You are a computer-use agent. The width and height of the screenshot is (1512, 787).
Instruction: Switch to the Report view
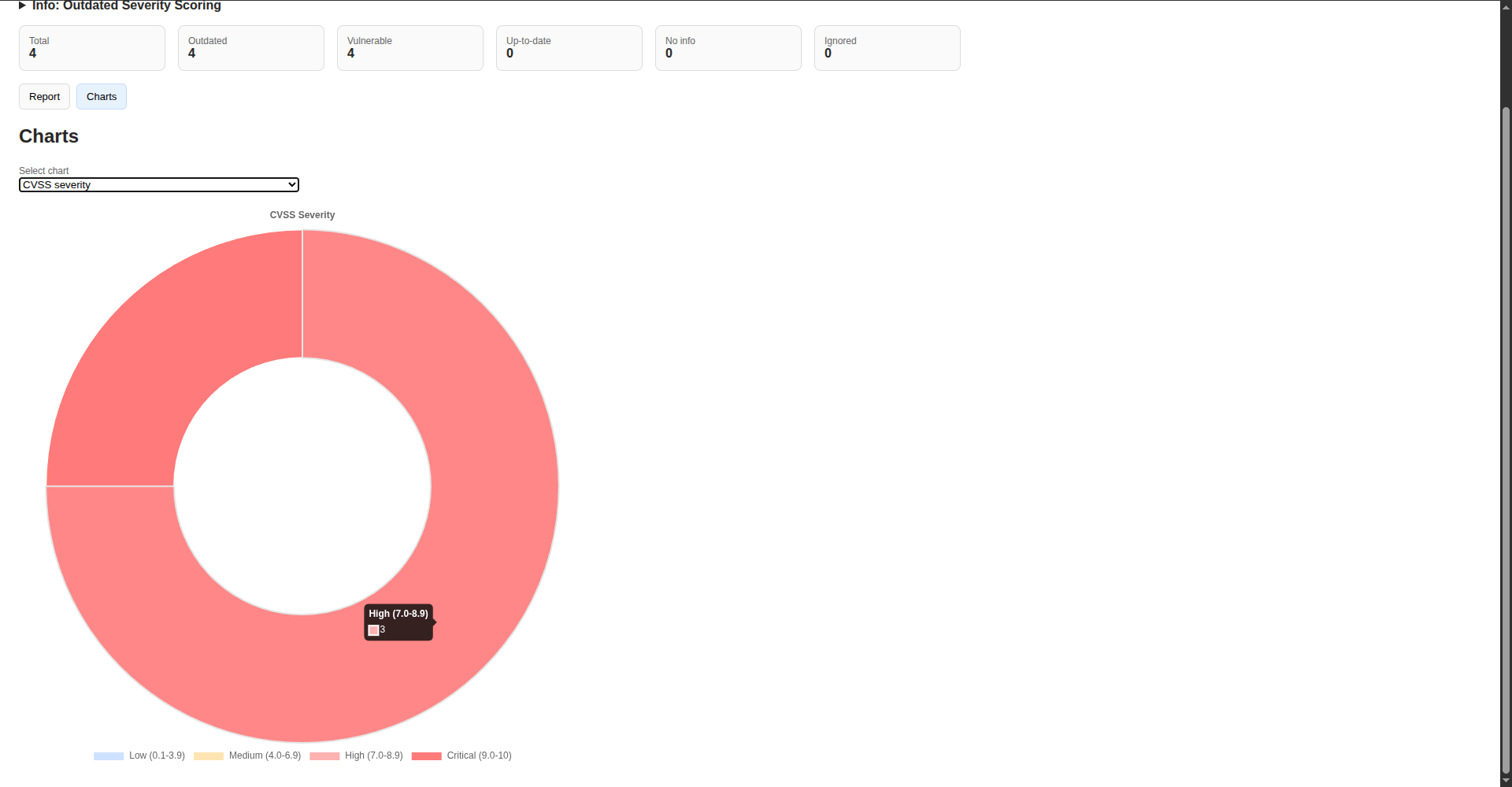click(x=44, y=96)
